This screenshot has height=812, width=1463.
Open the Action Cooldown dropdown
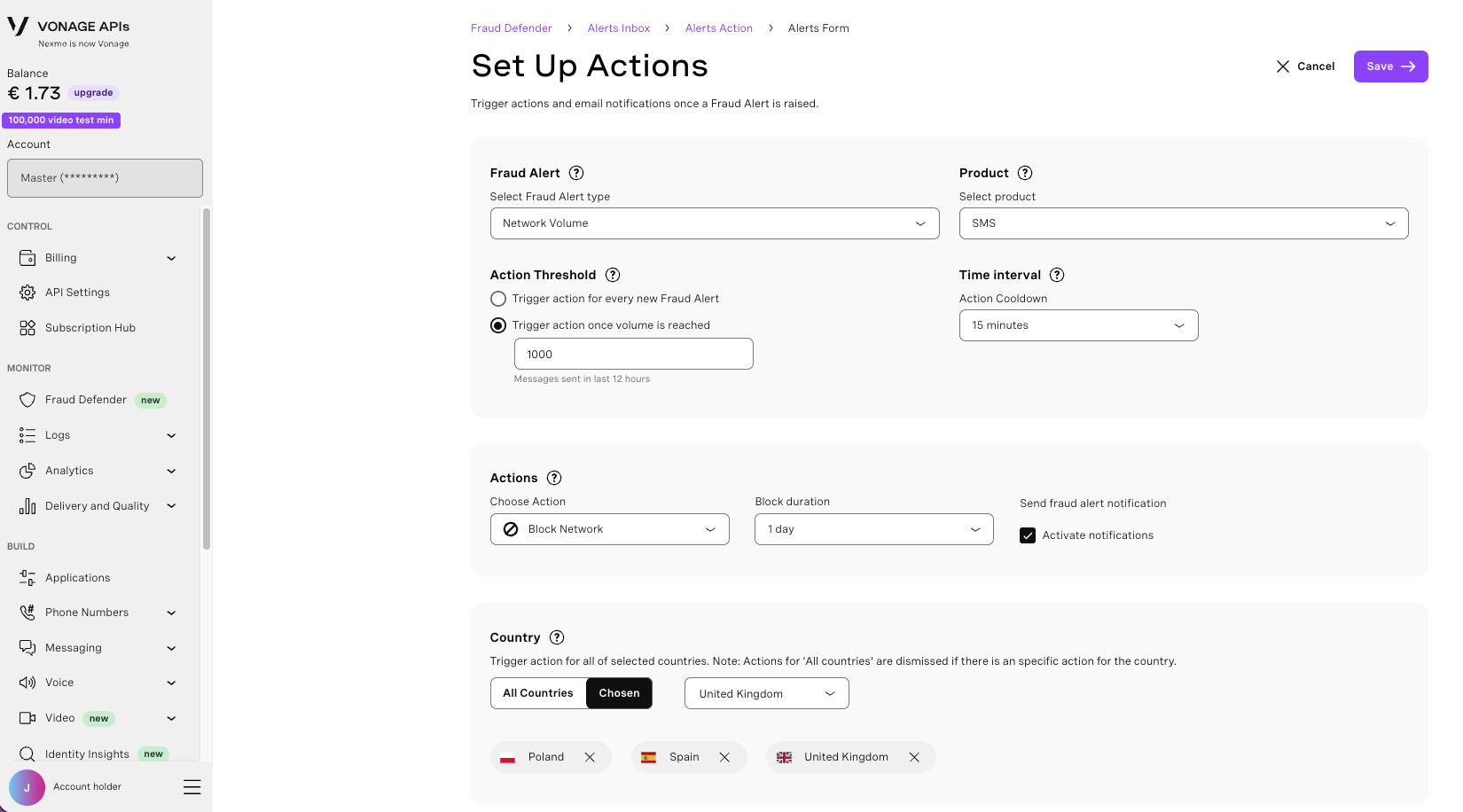coord(1079,325)
